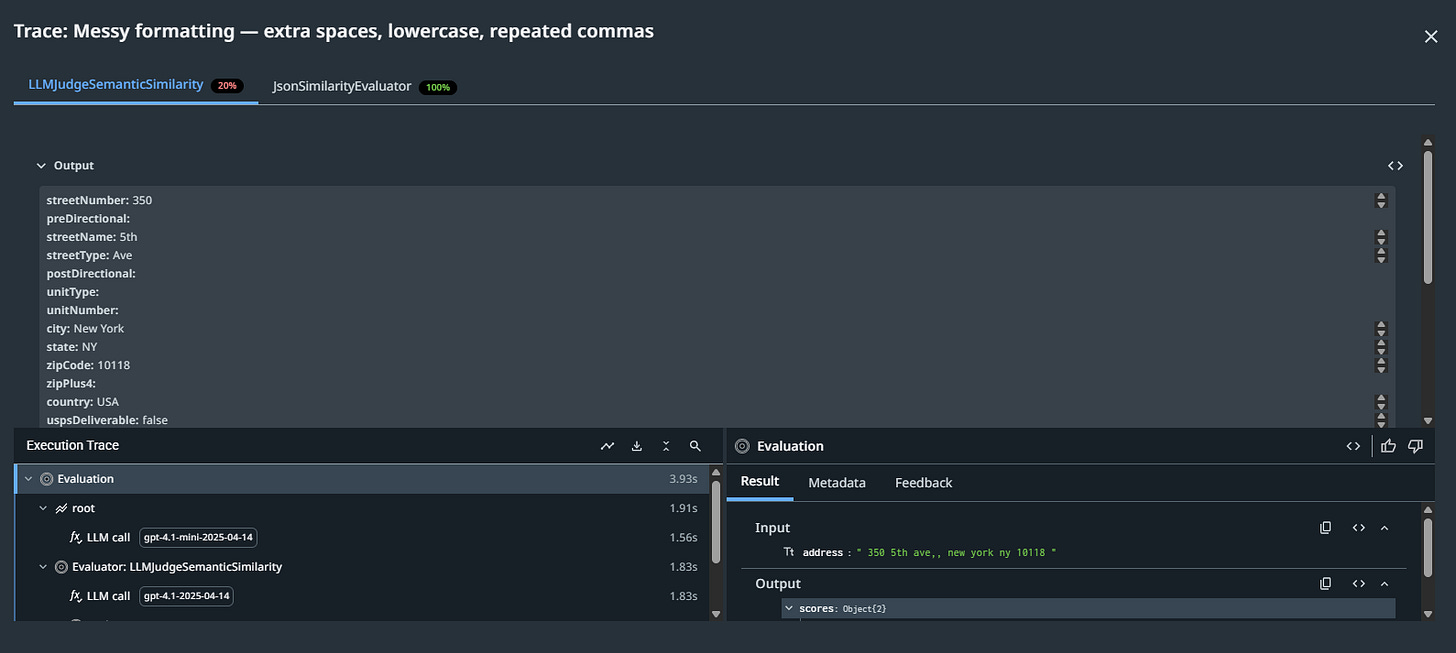The image size is (1456, 653).
Task: Open the Metadata tab
Action: click(x=837, y=483)
